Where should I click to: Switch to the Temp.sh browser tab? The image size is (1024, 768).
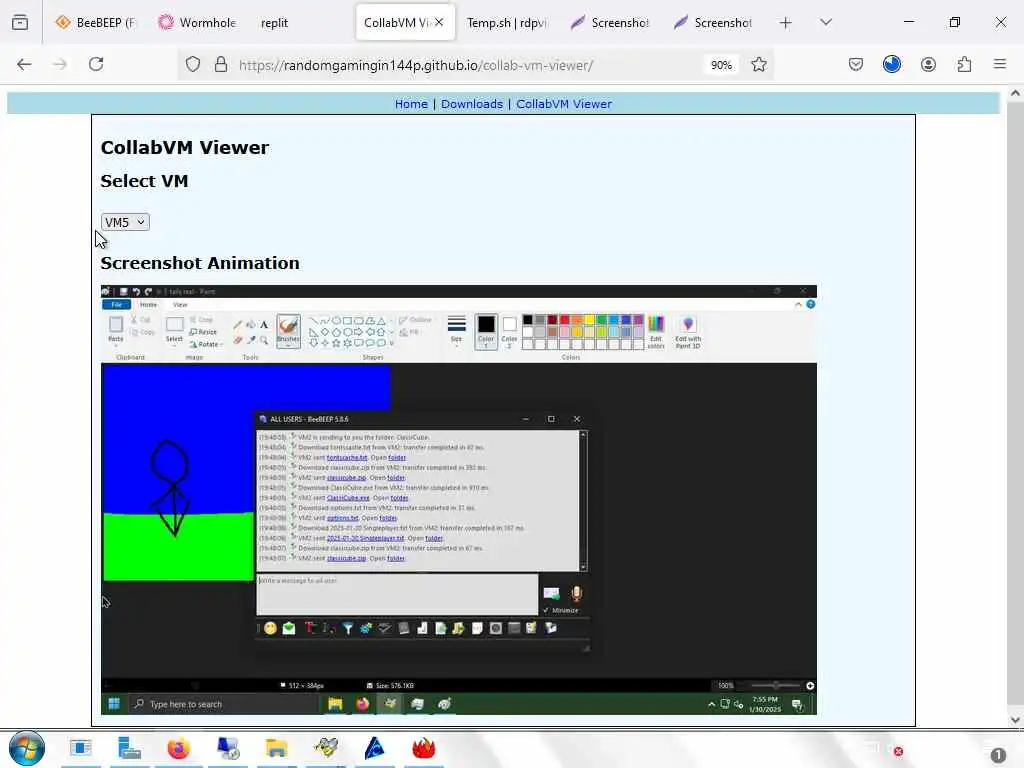point(507,23)
